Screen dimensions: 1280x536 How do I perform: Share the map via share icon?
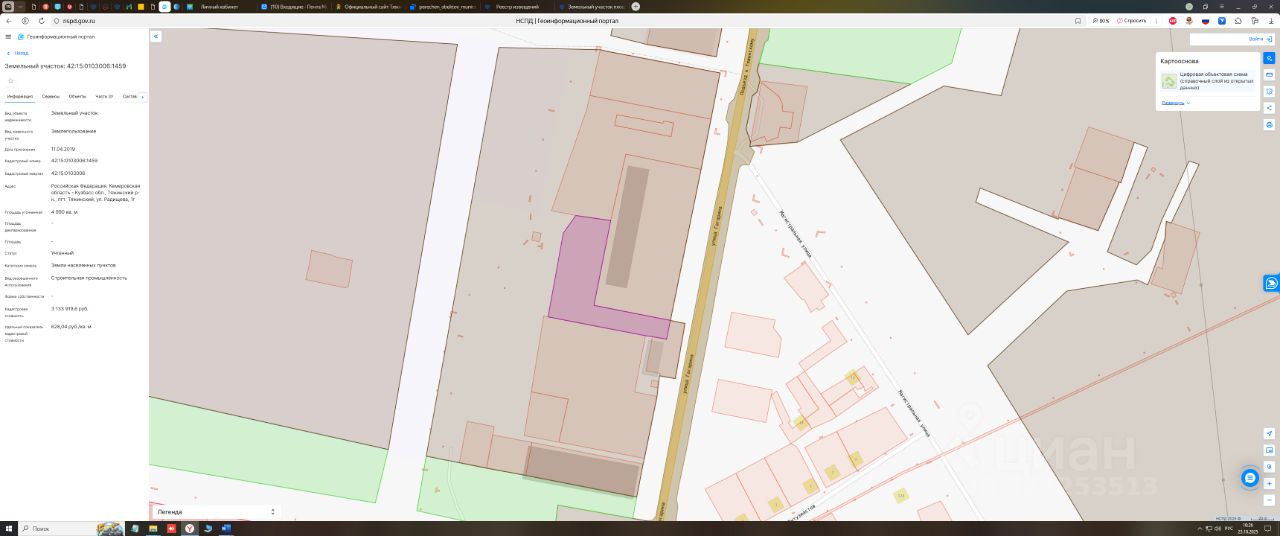(x=1269, y=108)
